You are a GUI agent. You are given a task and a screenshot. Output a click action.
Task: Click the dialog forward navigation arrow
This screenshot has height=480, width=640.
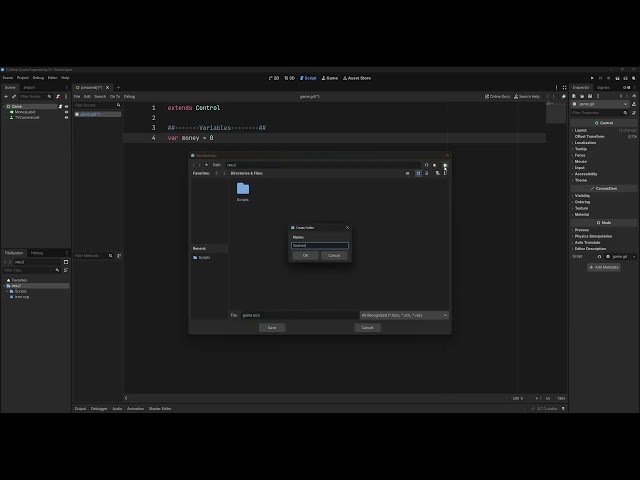coord(200,165)
